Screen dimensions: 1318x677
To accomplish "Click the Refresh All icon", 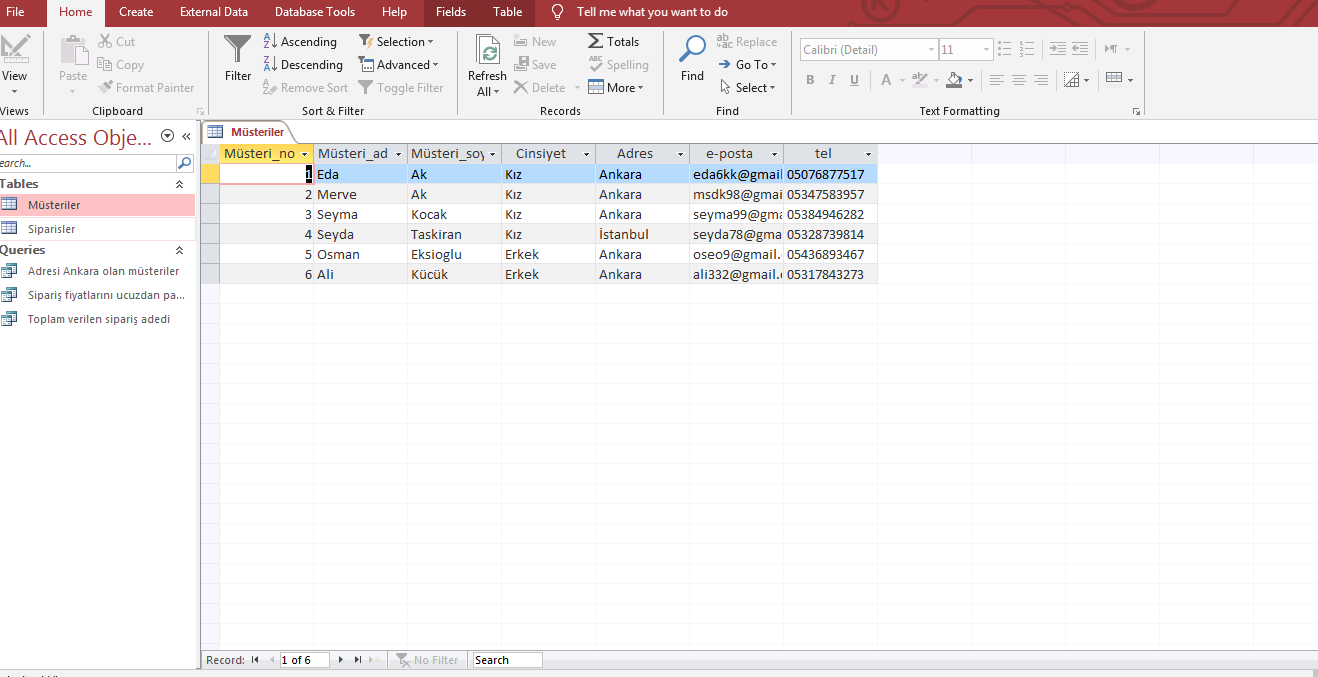I will (x=487, y=52).
